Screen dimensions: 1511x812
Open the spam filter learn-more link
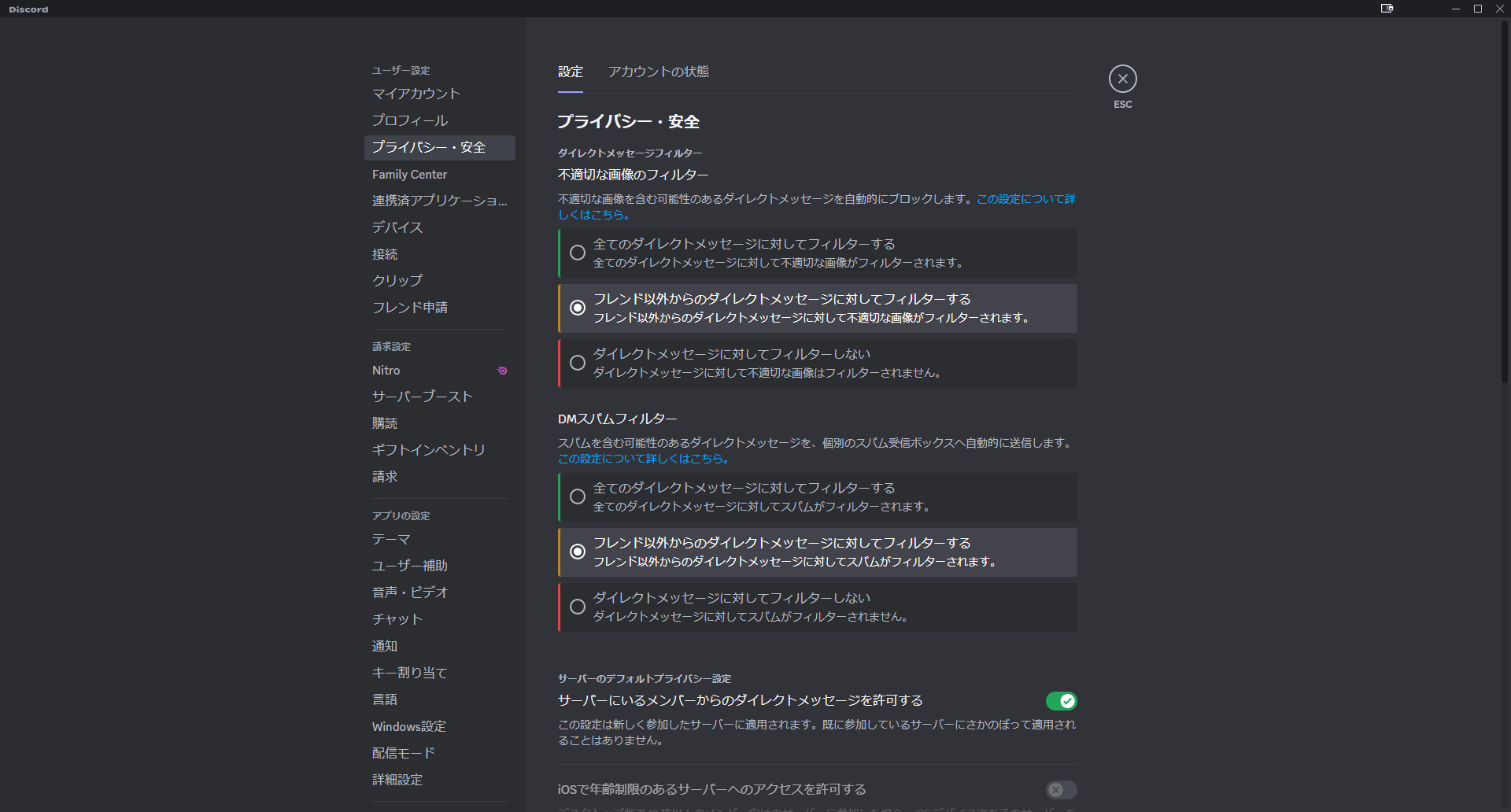(x=643, y=459)
